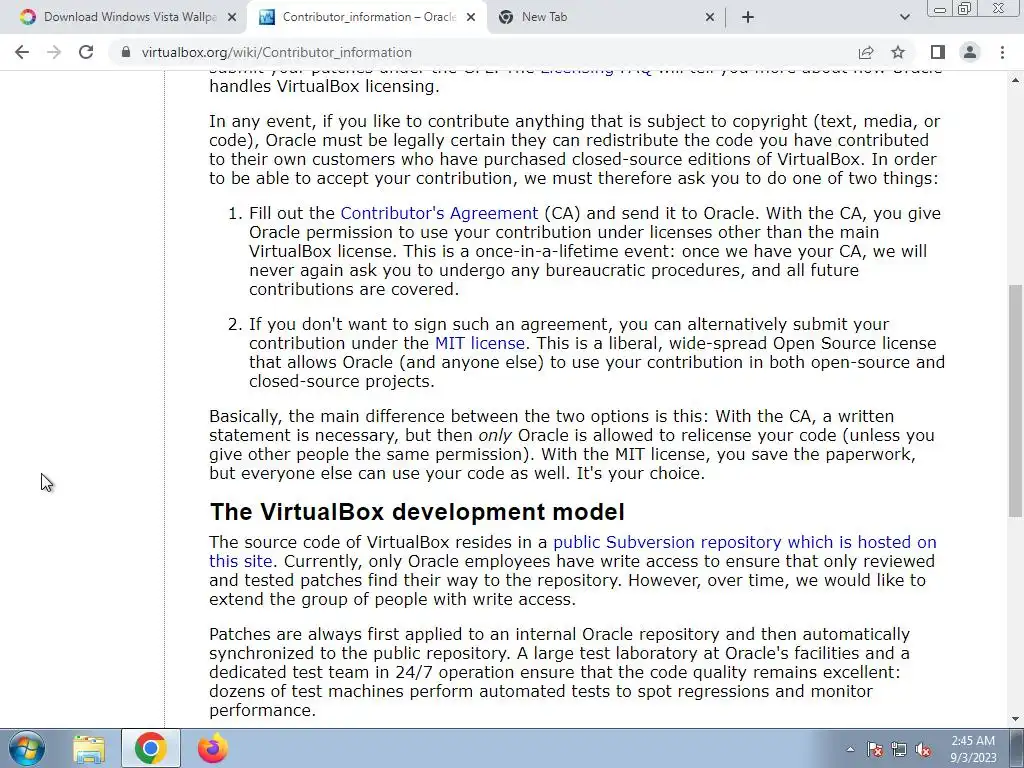
Task: Close the Contributor_information tab
Action: click(x=471, y=17)
